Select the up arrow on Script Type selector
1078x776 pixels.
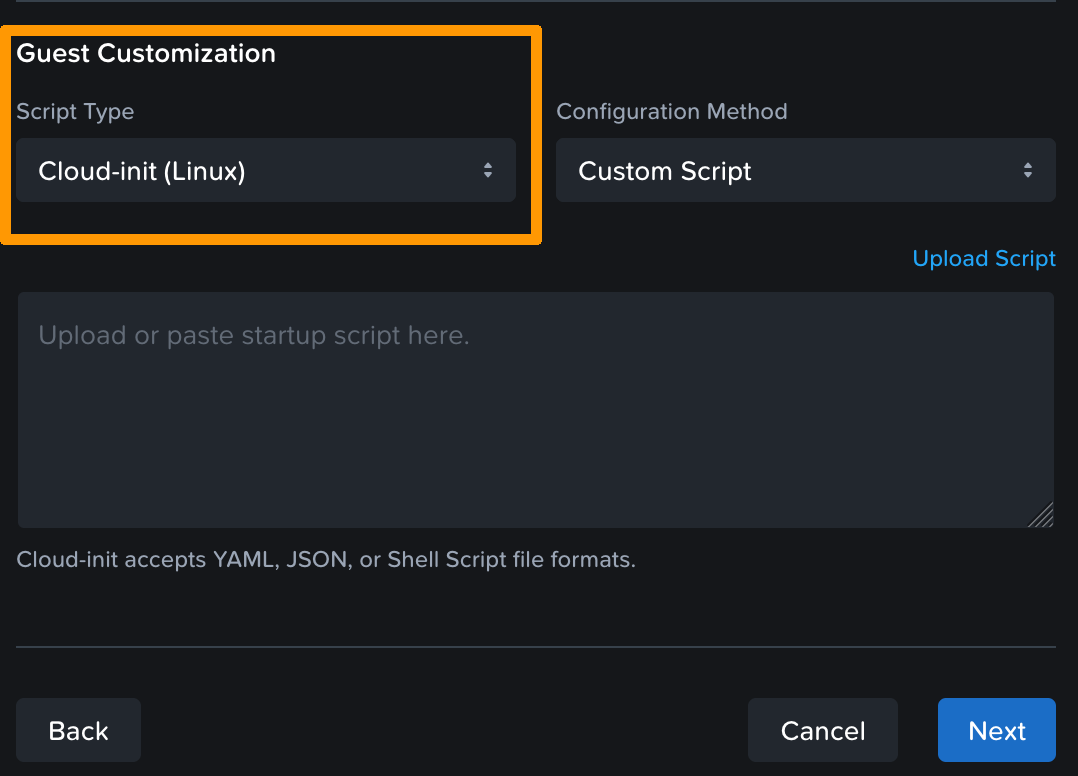pyautogui.click(x=488, y=165)
